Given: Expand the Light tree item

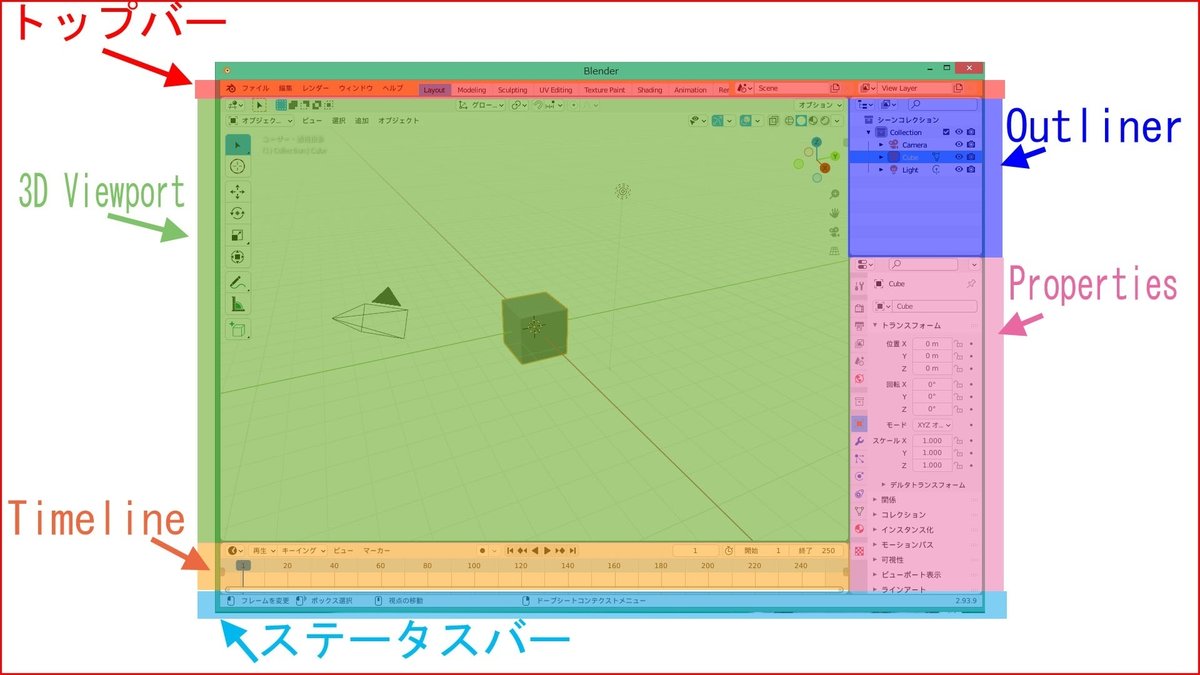Looking at the screenshot, I should (881, 170).
